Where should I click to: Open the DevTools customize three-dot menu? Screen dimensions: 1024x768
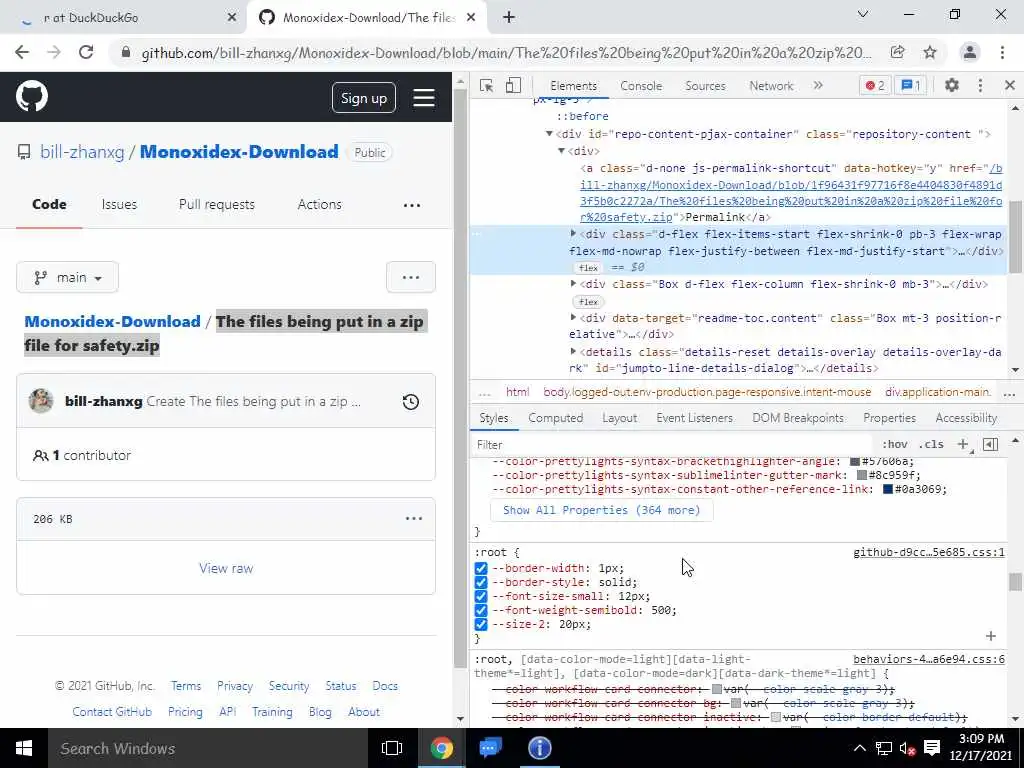coord(980,85)
